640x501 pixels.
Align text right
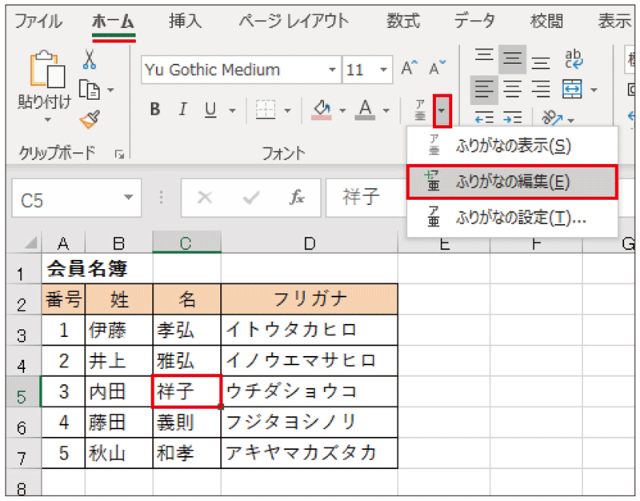coord(540,89)
